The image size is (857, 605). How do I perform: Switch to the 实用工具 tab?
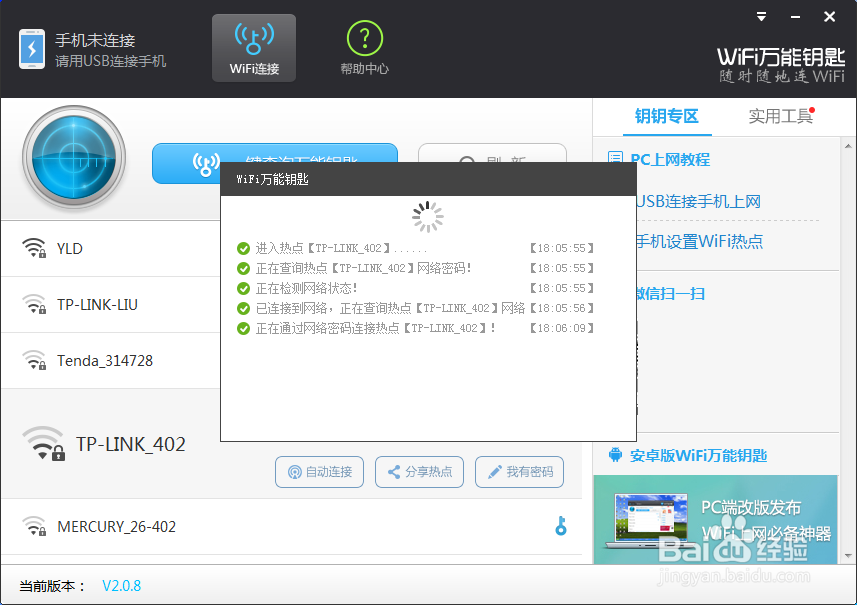pos(781,116)
